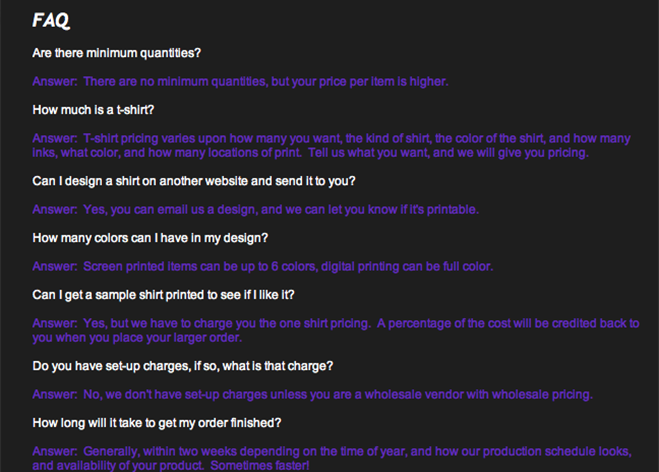Click the set-up charges question
Screen dimensions: 659x472
[182, 366]
